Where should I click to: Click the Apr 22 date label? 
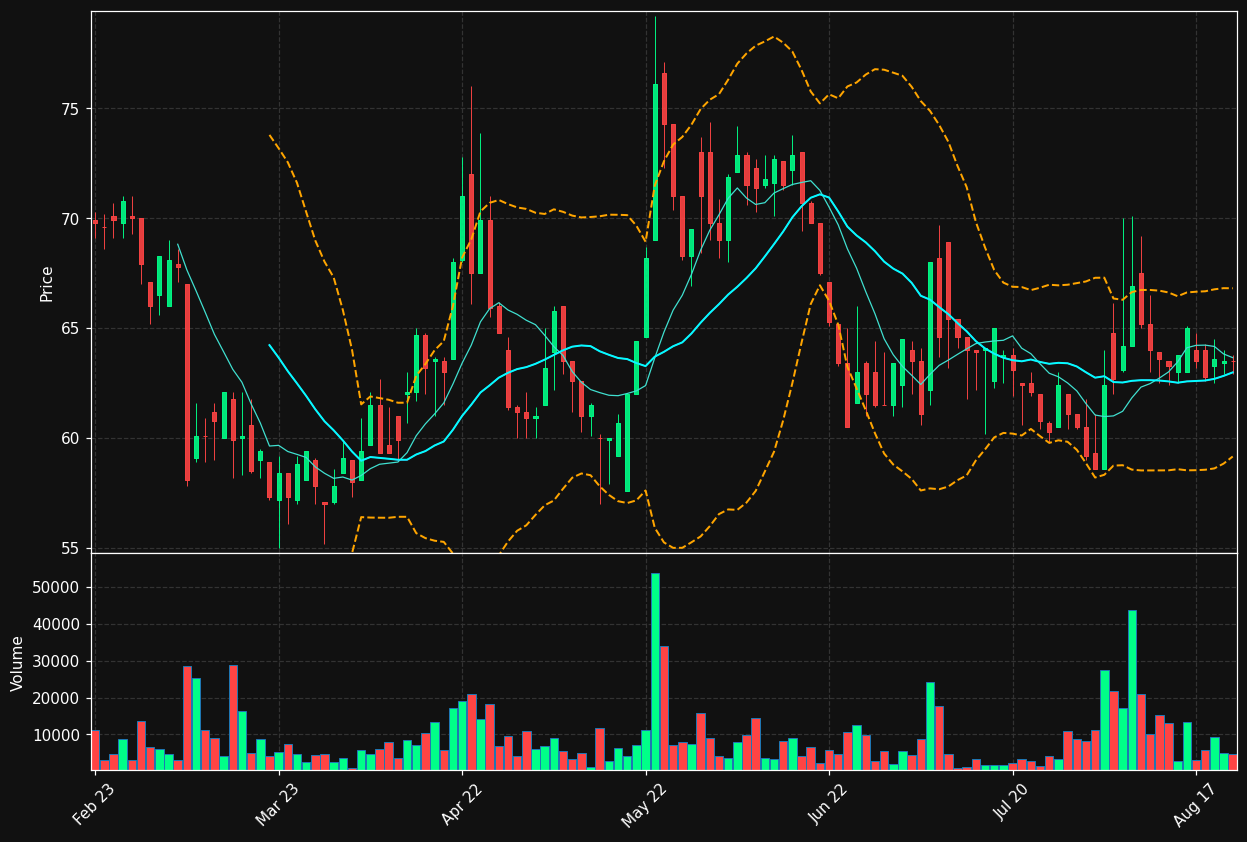pos(461,805)
